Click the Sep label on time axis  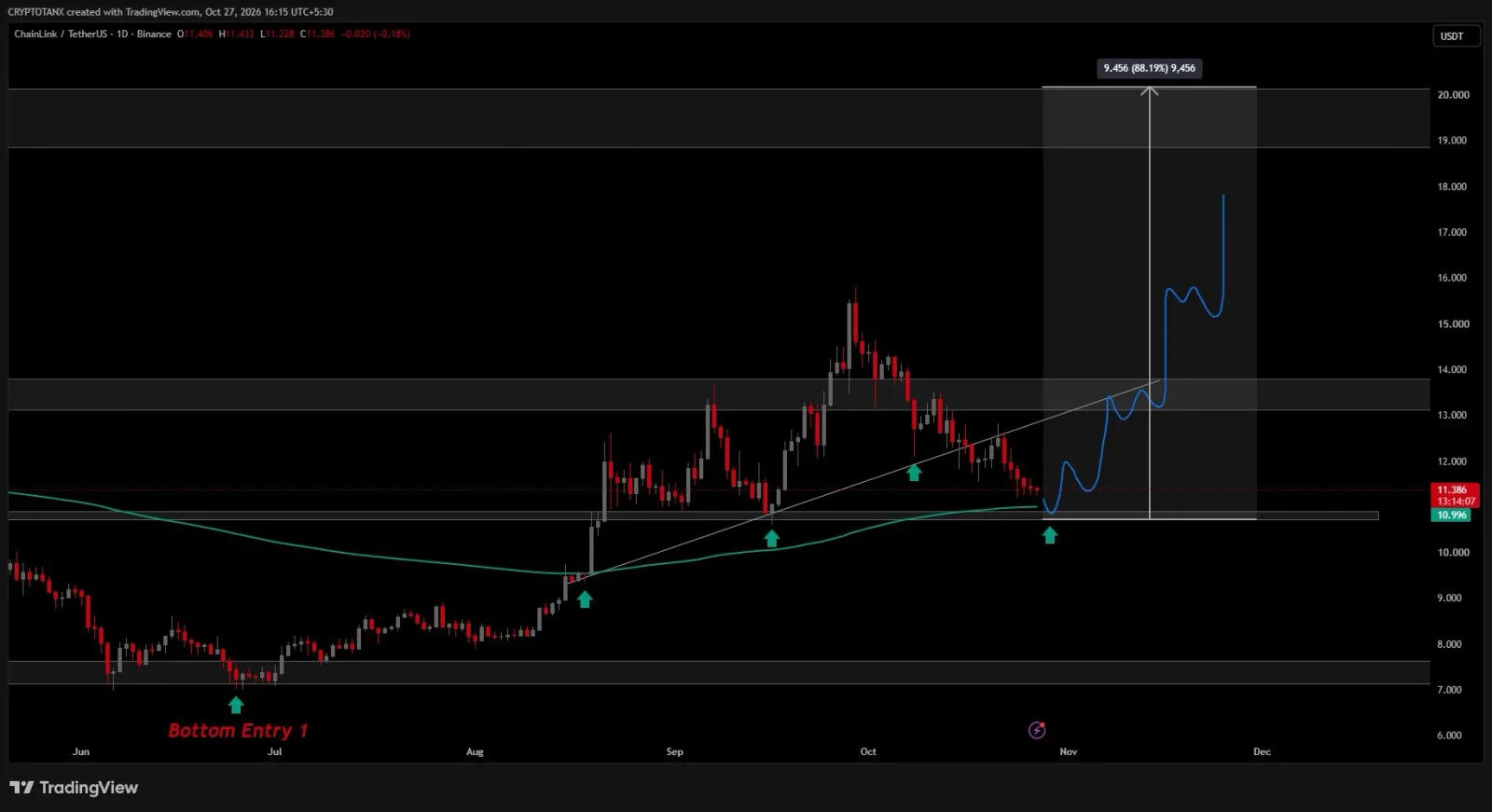(x=674, y=751)
